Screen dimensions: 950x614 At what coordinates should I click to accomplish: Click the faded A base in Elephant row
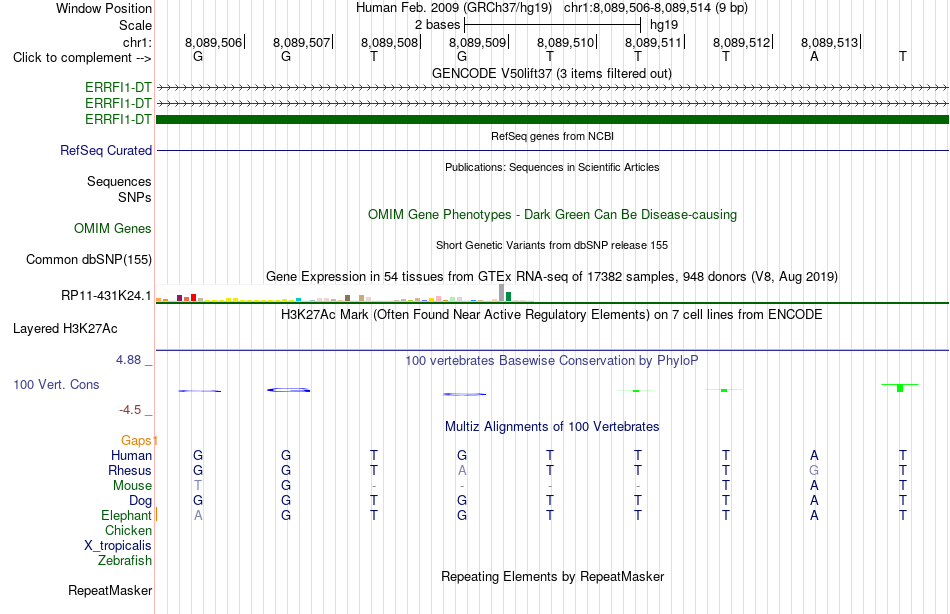point(198,515)
